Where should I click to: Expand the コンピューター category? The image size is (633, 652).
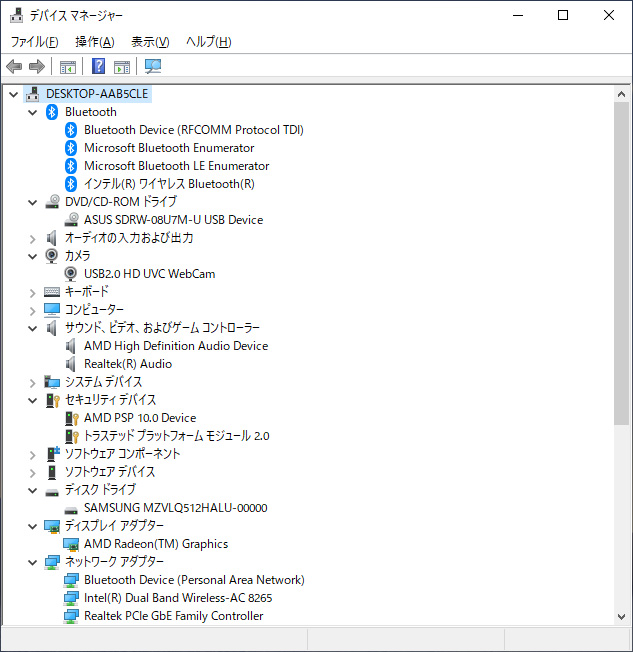tap(32, 311)
